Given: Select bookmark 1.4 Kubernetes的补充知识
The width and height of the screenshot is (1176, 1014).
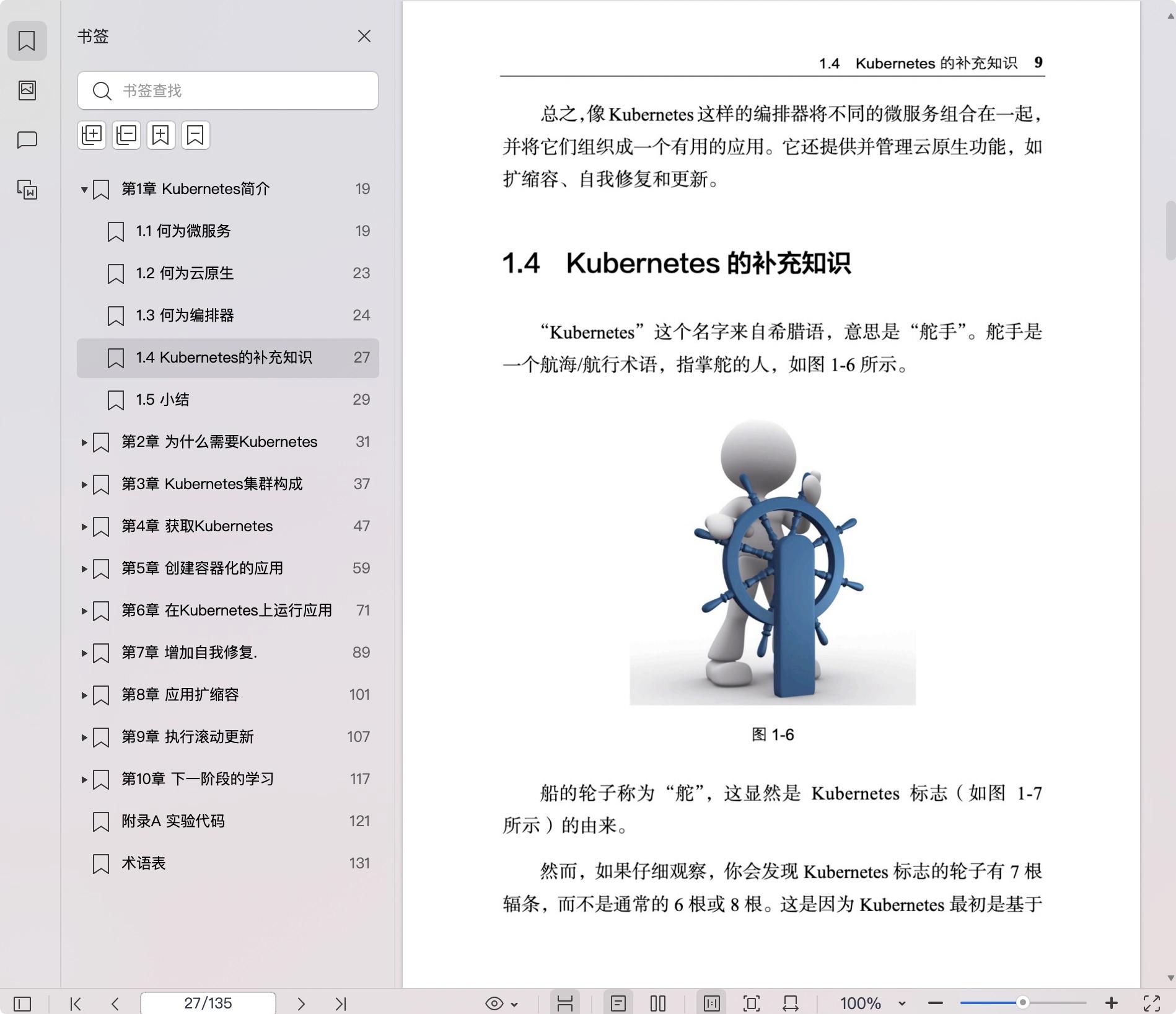Looking at the screenshot, I should click(228, 358).
